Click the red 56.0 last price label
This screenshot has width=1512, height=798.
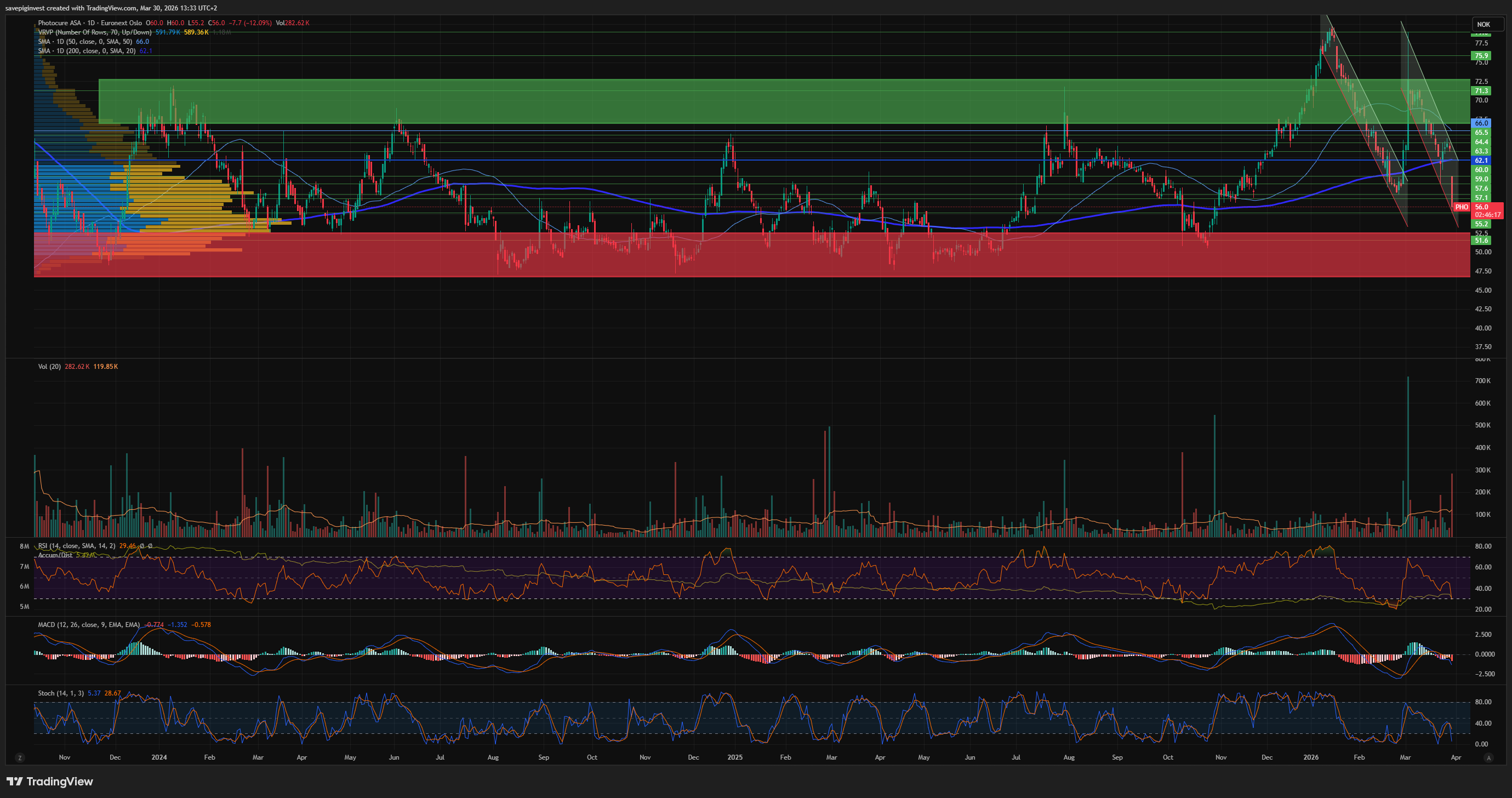point(1481,207)
